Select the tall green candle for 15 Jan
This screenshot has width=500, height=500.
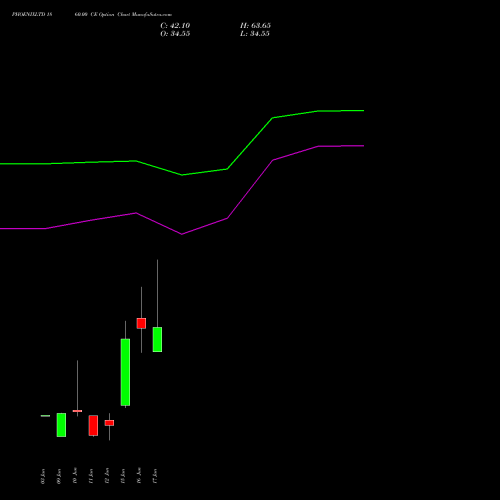point(125,372)
